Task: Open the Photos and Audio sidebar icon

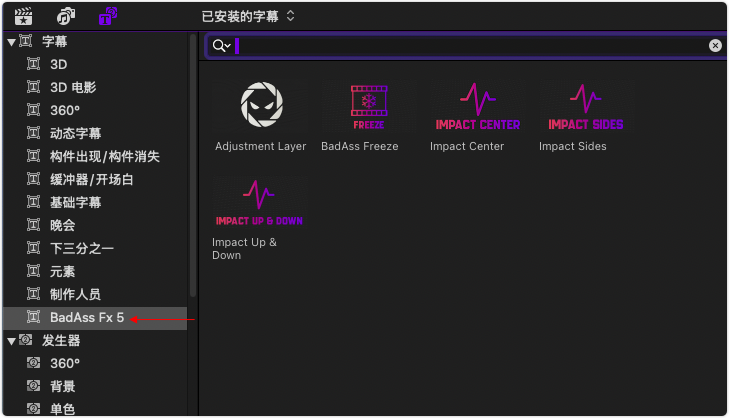Action: point(66,17)
